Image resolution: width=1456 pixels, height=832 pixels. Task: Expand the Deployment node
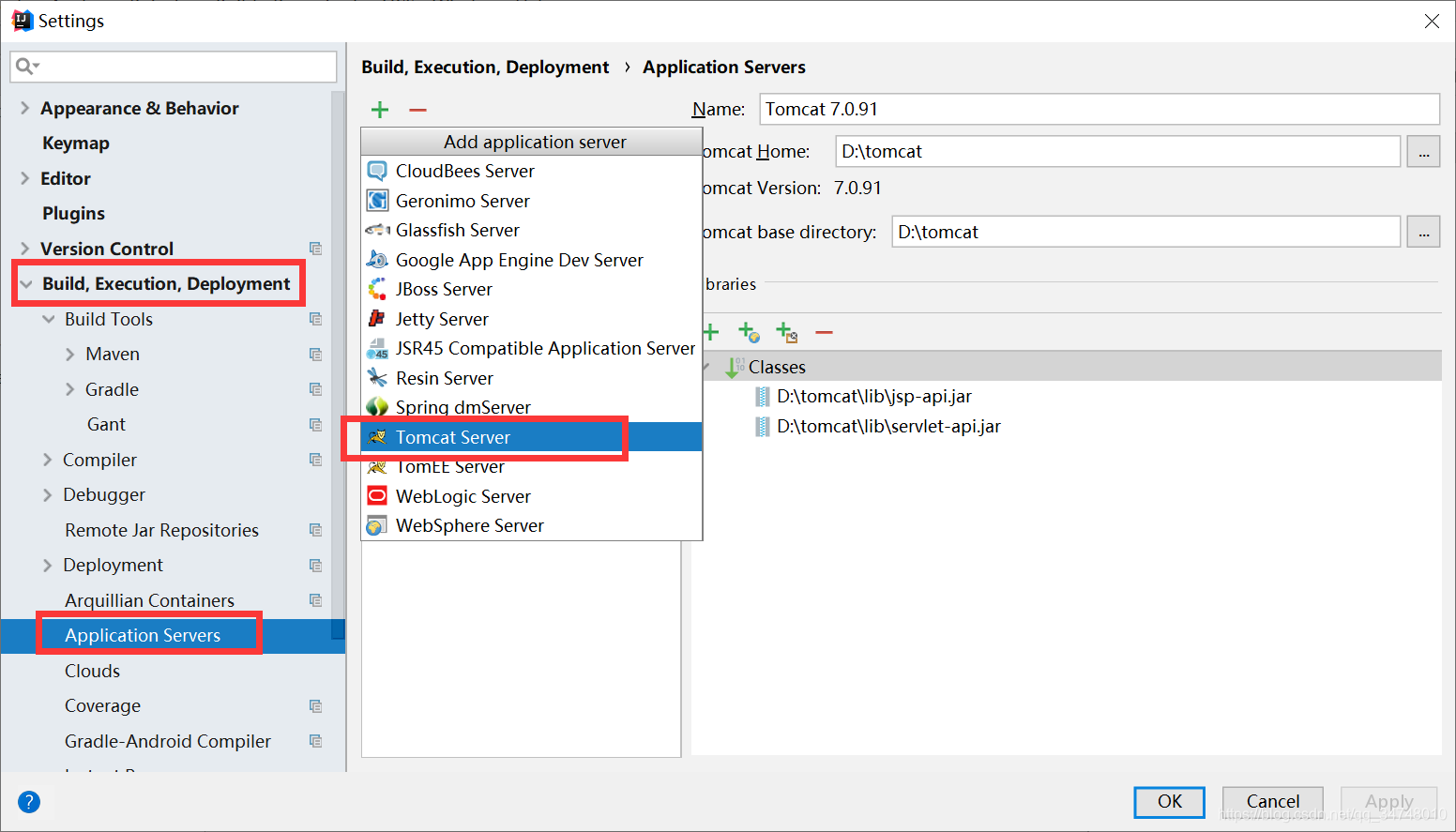tap(47, 566)
